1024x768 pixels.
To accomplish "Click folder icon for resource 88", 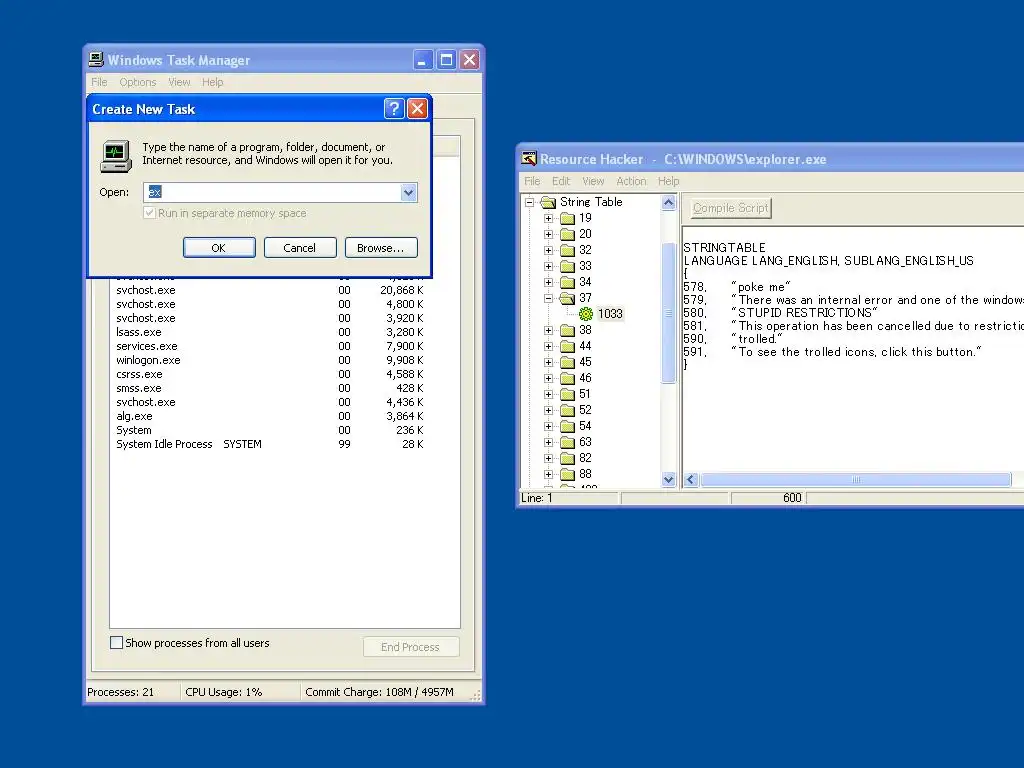I will [x=568, y=474].
